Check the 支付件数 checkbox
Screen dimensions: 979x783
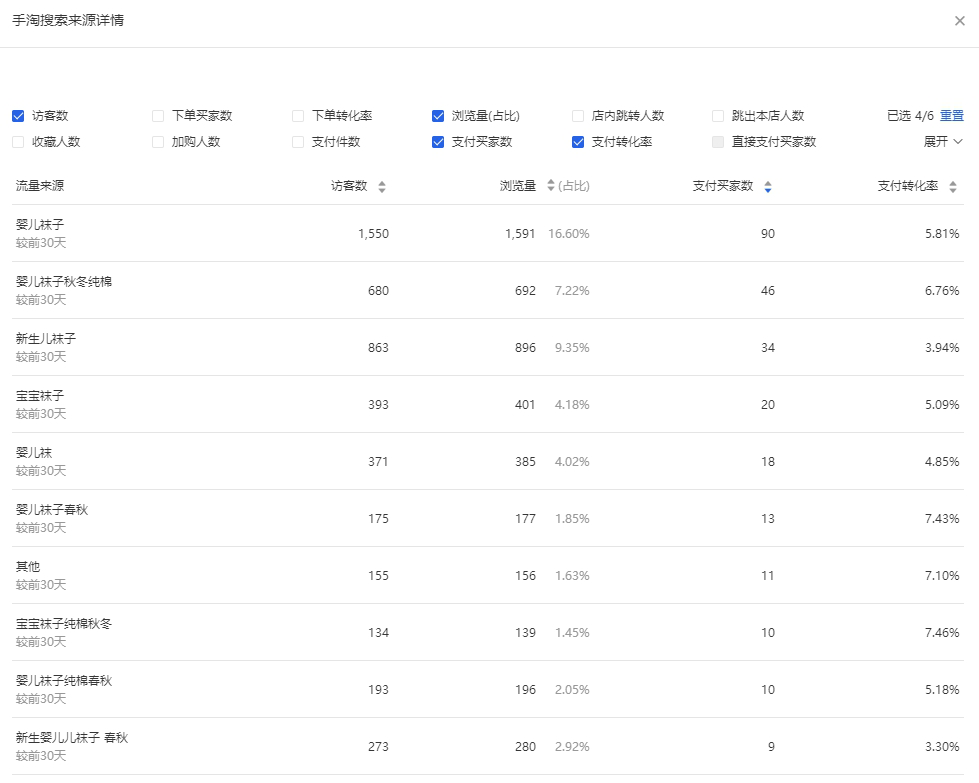(298, 142)
